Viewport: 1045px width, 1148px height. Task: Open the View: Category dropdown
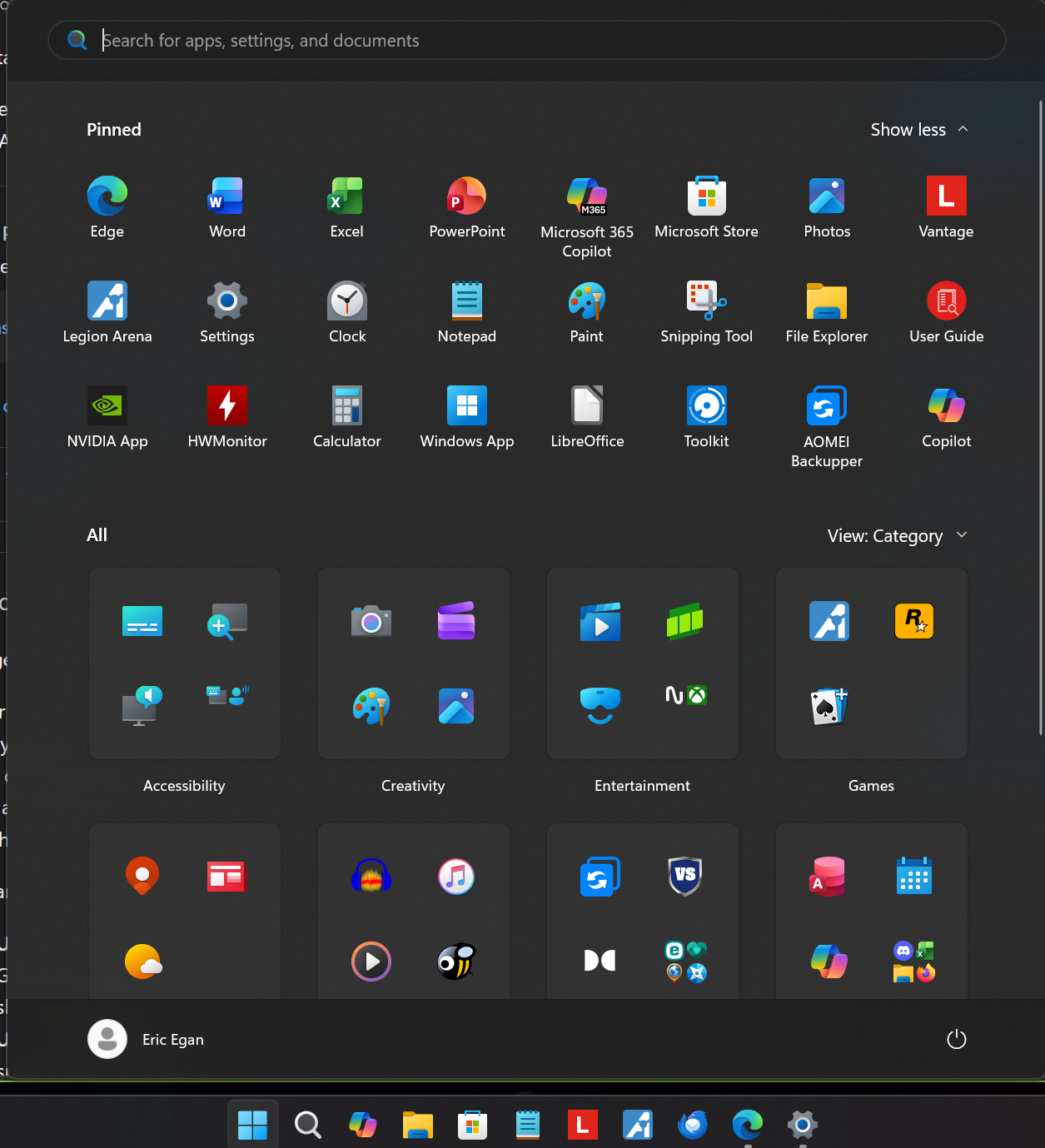[897, 535]
